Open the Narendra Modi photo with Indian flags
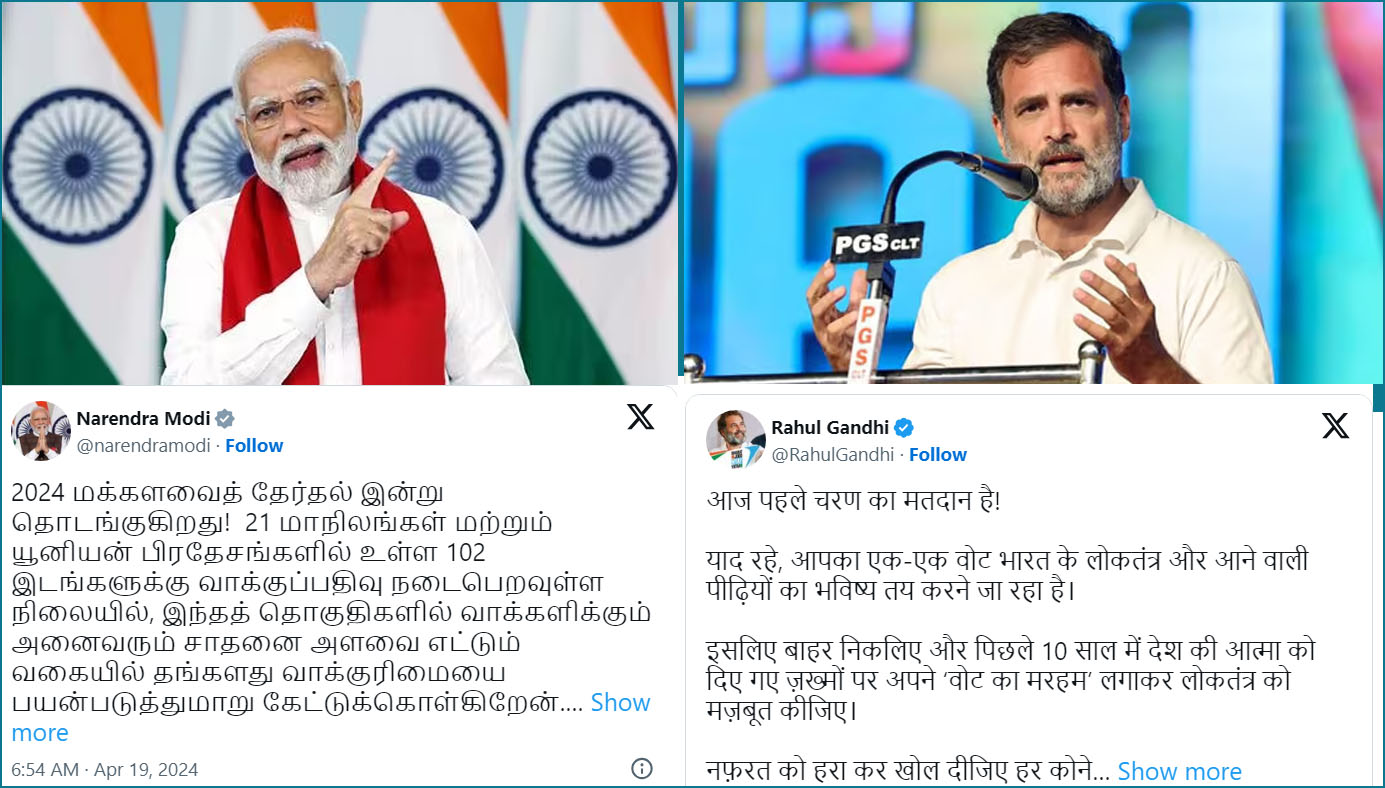Screen dimensions: 1385x788 tap(339, 192)
